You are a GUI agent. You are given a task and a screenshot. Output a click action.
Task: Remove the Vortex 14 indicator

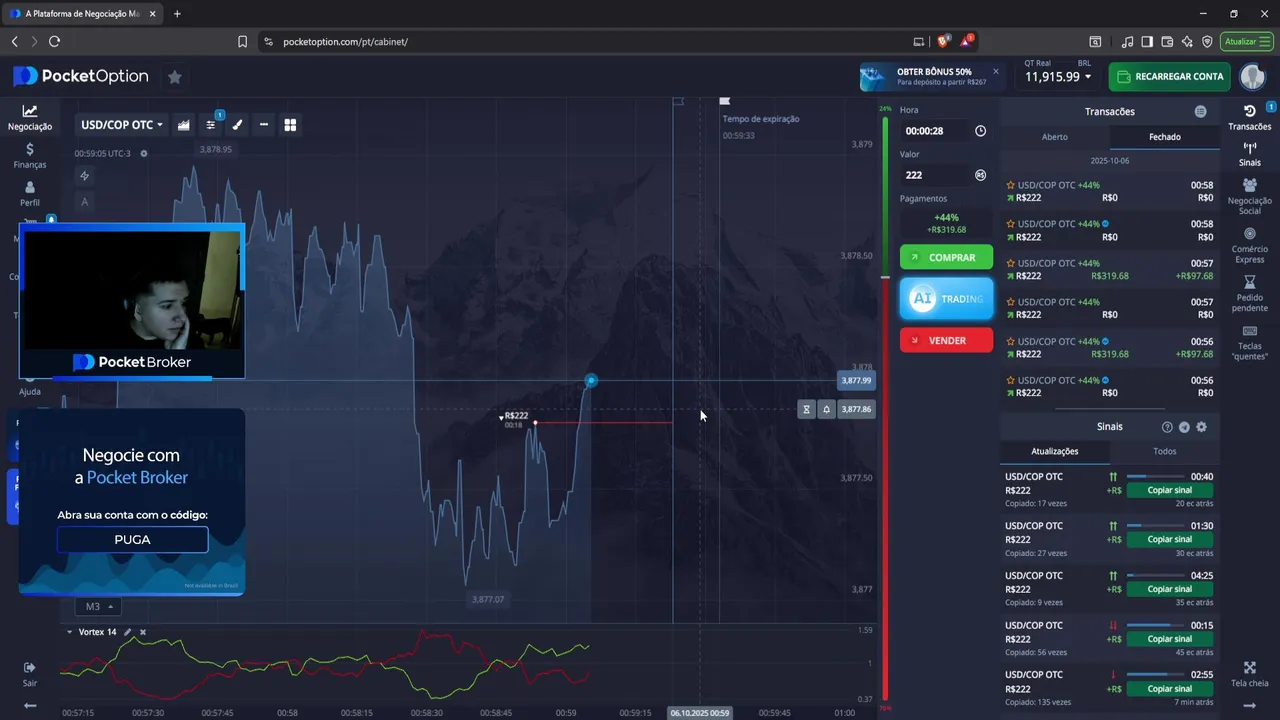[x=142, y=632]
